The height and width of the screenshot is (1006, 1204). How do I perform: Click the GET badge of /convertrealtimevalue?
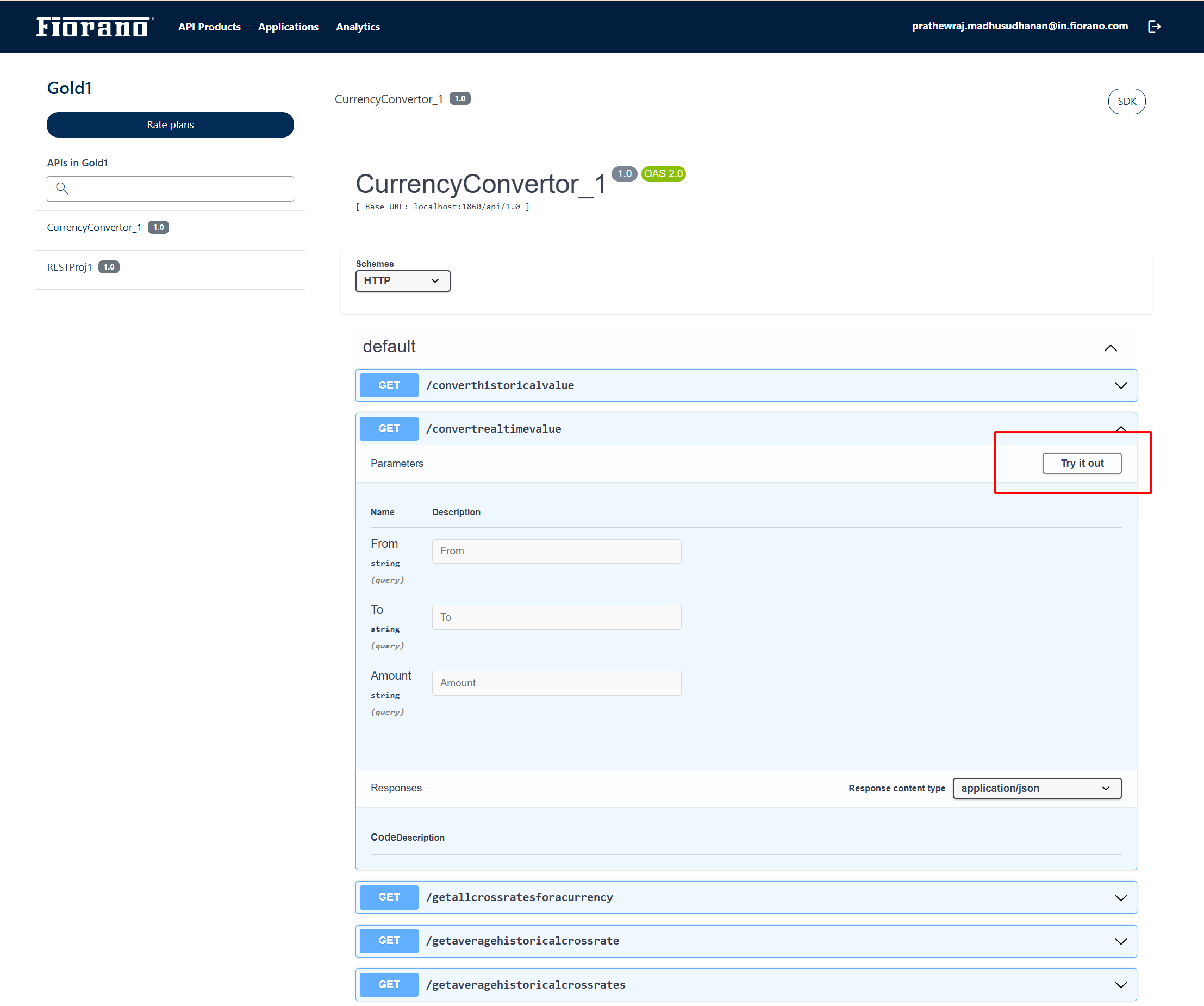tap(389, 429)
